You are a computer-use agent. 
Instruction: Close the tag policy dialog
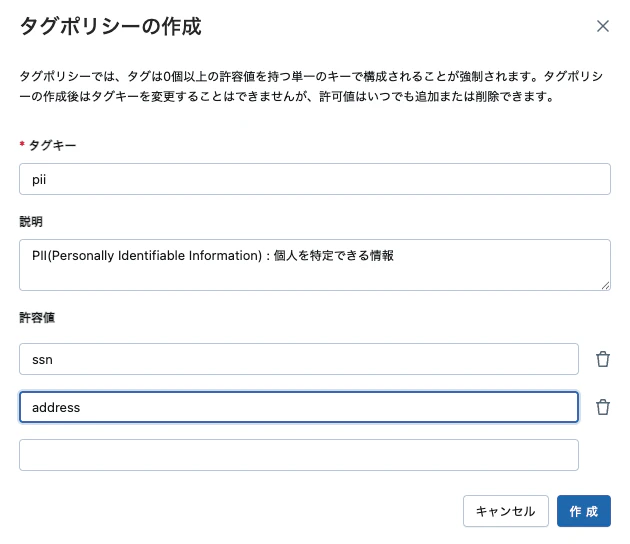(603, 26)
